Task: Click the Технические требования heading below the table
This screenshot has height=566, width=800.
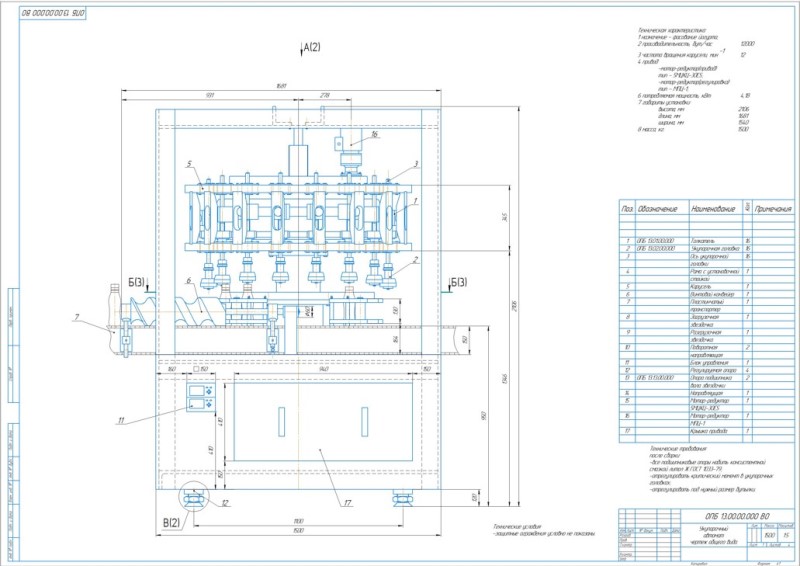Action: (678, 449)
